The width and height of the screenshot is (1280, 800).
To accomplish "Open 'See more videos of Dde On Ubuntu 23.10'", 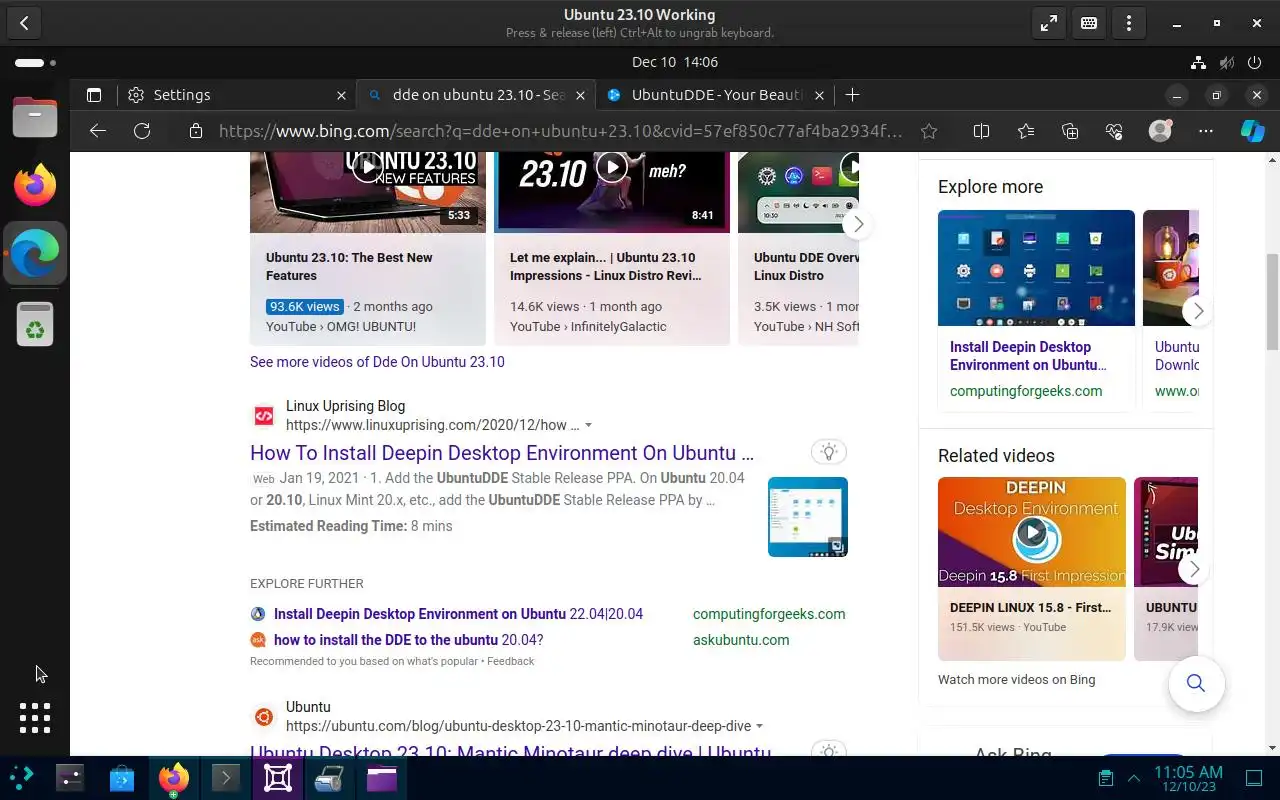I will (x=377, y=362).
